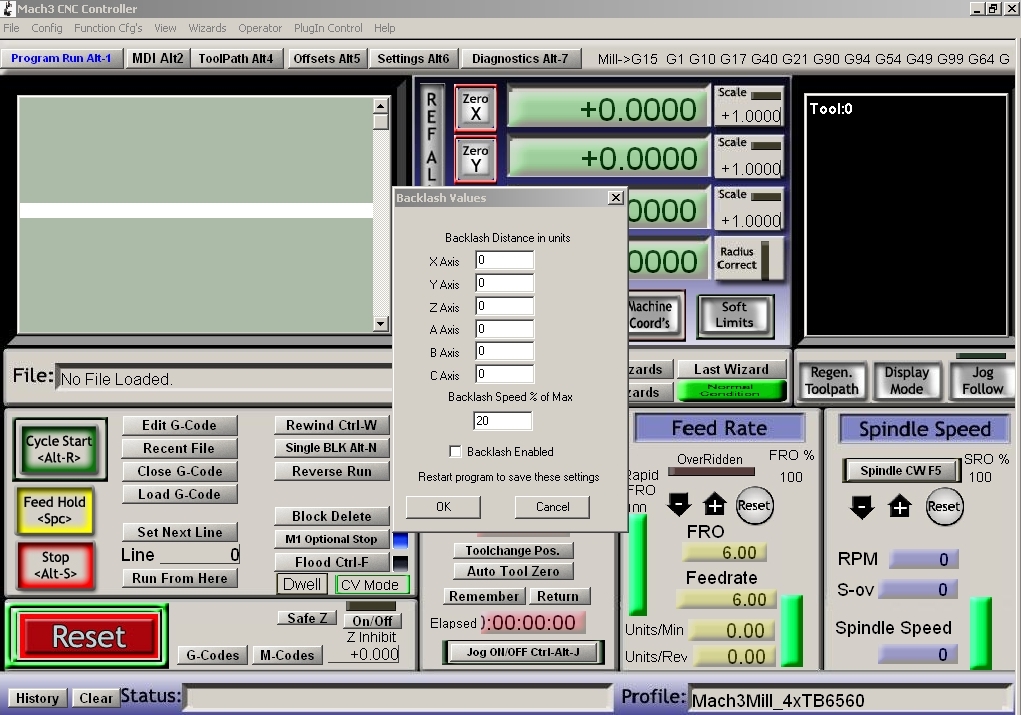Close the Backlash Values dialog
This screenshot has width=1021, height=715.
615,198
